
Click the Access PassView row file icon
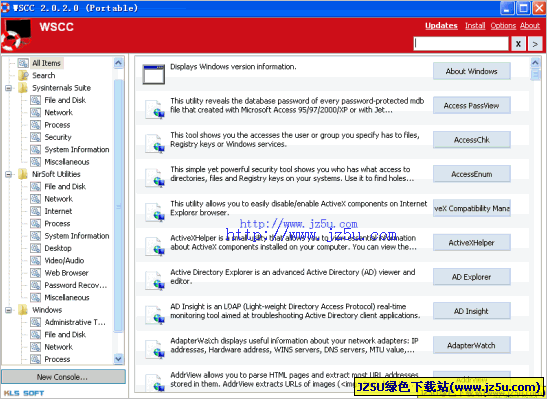point(155,109)
